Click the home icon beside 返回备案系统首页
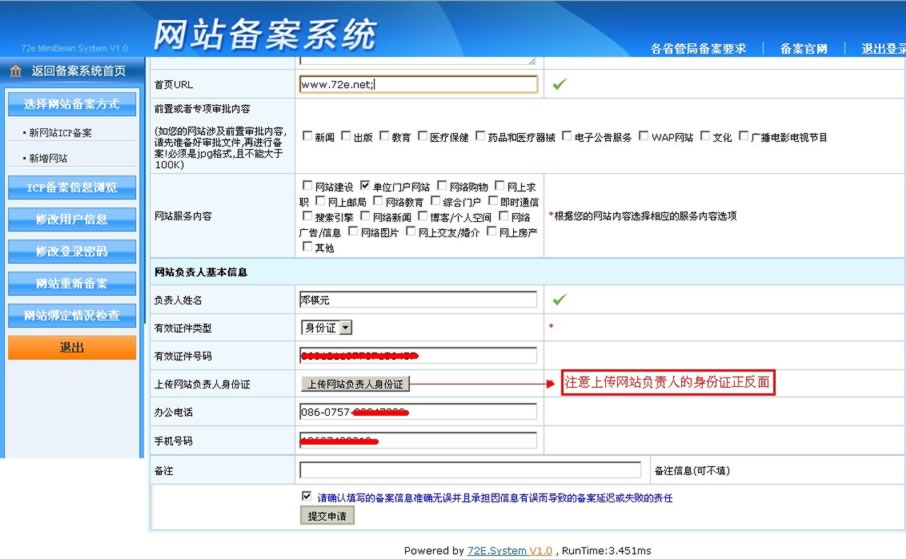Screen dimensions: 906x559 16,71
